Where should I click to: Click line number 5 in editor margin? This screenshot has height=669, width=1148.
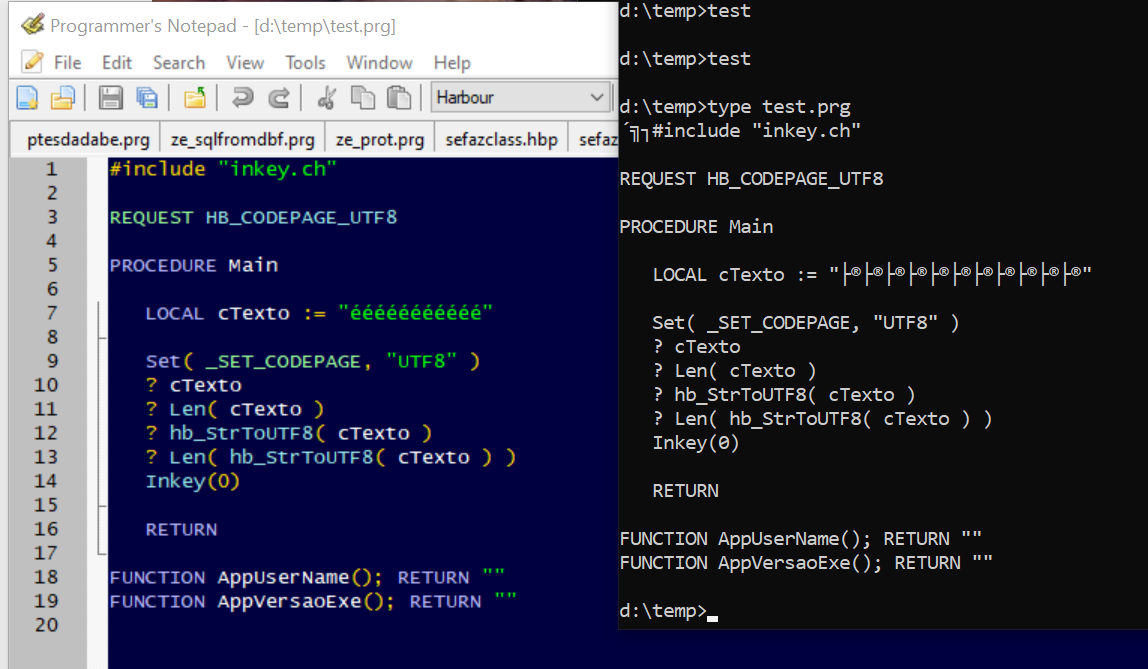pos(51,265)
